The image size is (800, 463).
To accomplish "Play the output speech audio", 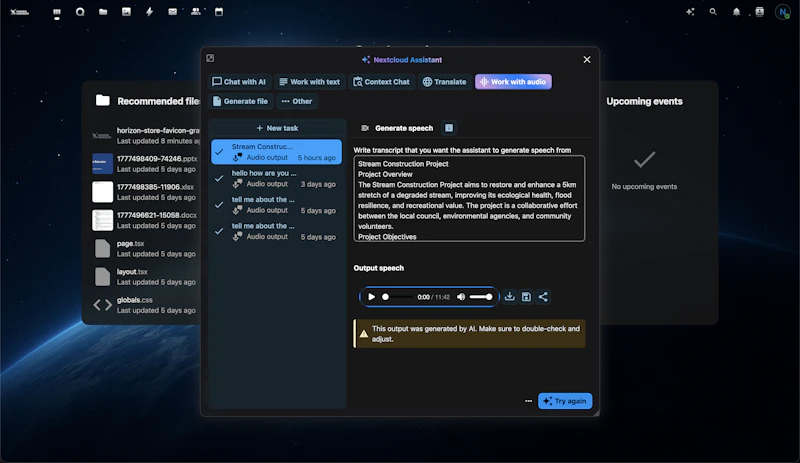I will (371, 297).
